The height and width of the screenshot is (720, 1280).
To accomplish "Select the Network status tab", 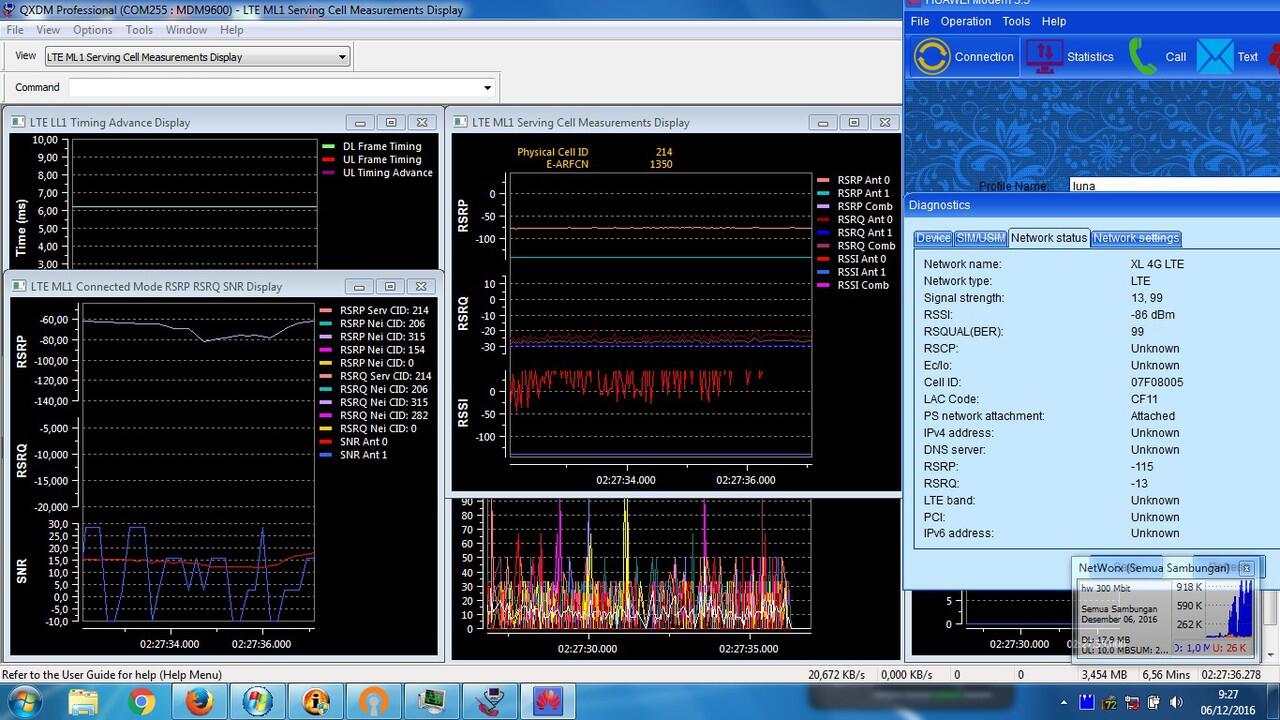I will pyautogui.click(x=1049, y=238).
